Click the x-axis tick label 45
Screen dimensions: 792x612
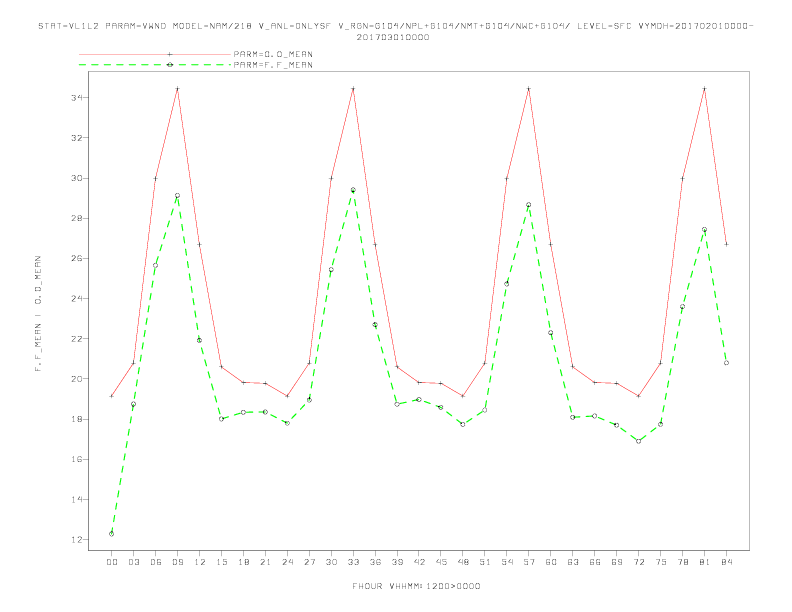441,562
